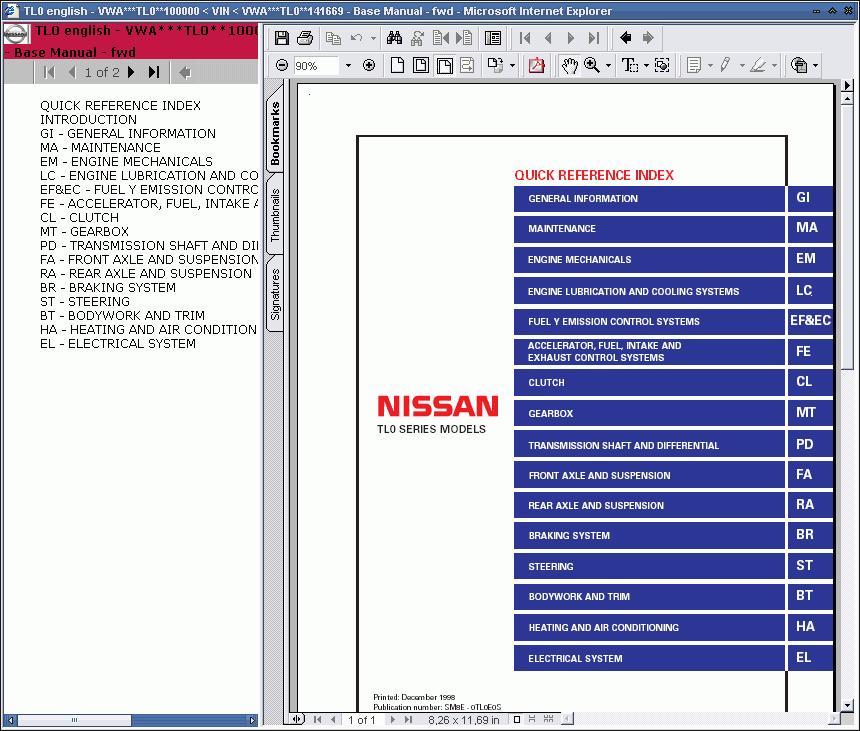Viewport: 860px width, 731px height.
Task: Jump to last page in left panel
Action: [x=154, y=72]
